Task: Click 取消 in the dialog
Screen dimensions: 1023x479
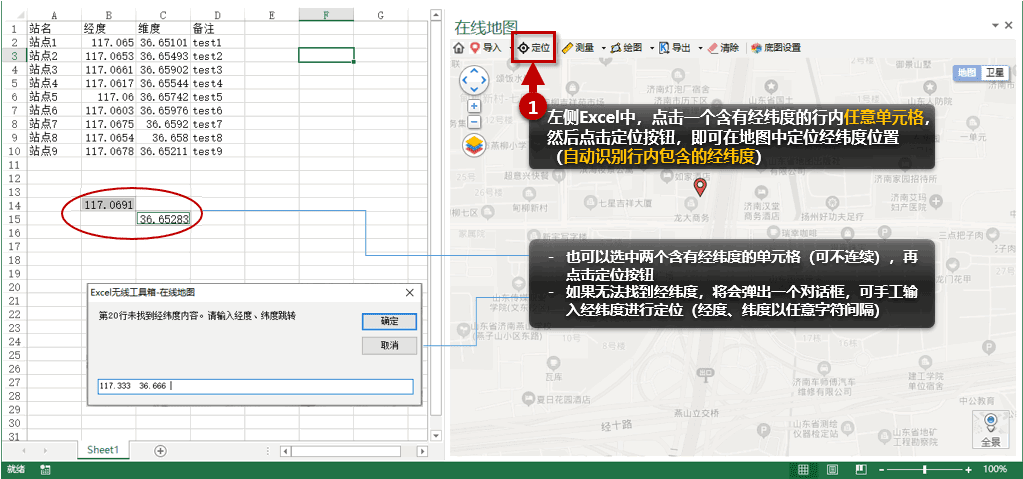Action: tap(389, 345)
